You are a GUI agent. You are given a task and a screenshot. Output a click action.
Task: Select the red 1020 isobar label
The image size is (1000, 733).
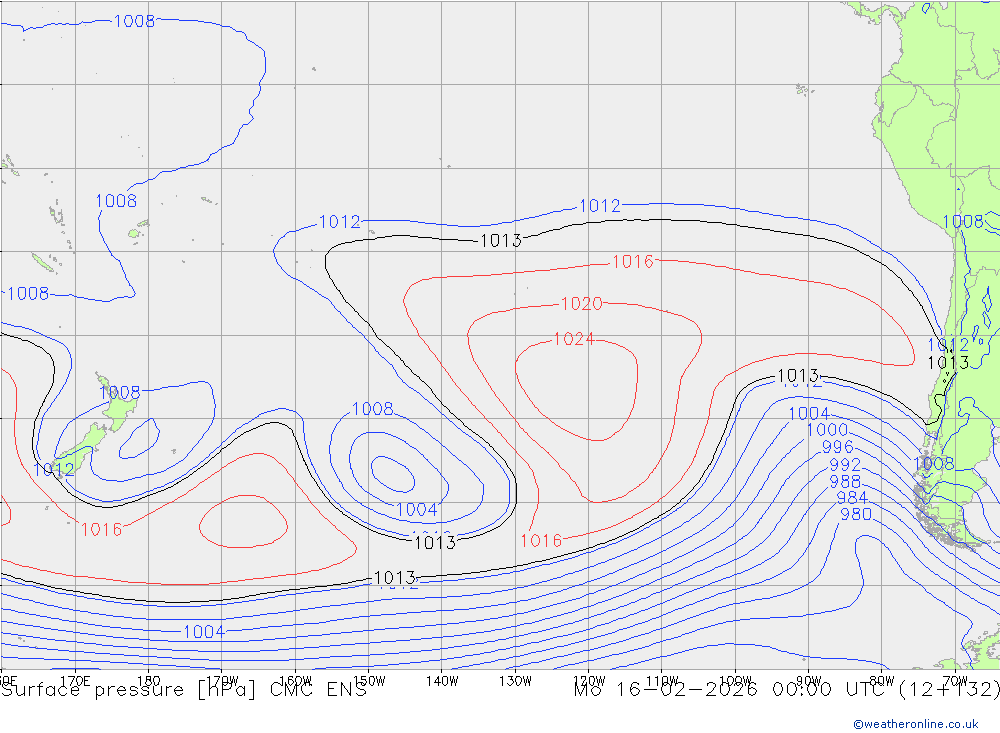[581, 304]
